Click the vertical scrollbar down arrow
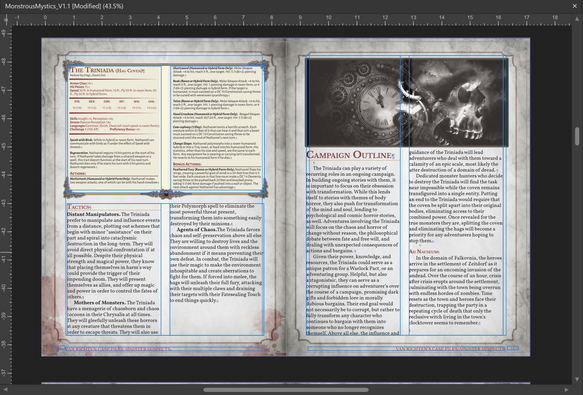This screenshot has height=395, width=583. pyautogui.click(x=577, y=379)
